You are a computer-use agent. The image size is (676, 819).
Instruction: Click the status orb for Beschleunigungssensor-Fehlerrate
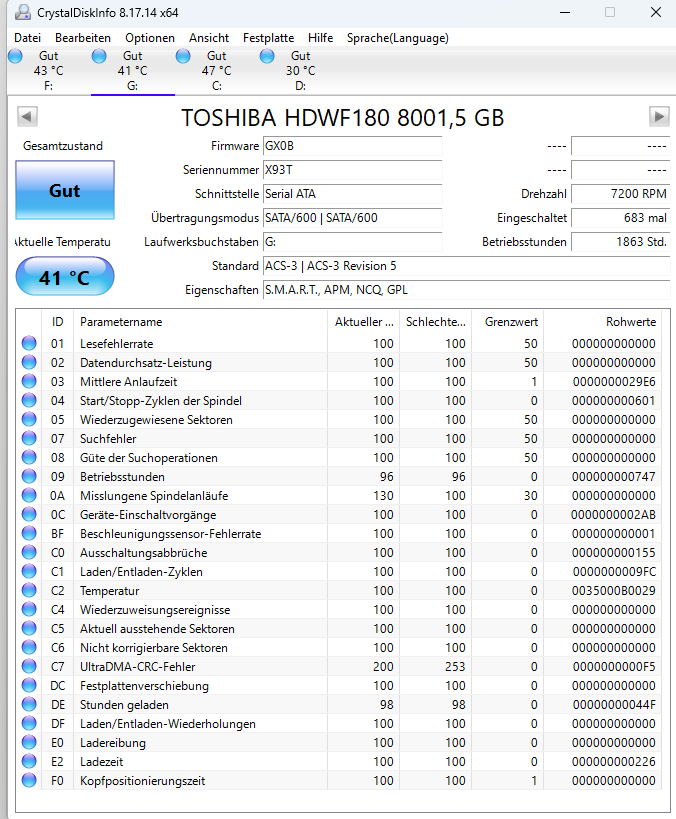pyautogui.click(x=29, y=533)
